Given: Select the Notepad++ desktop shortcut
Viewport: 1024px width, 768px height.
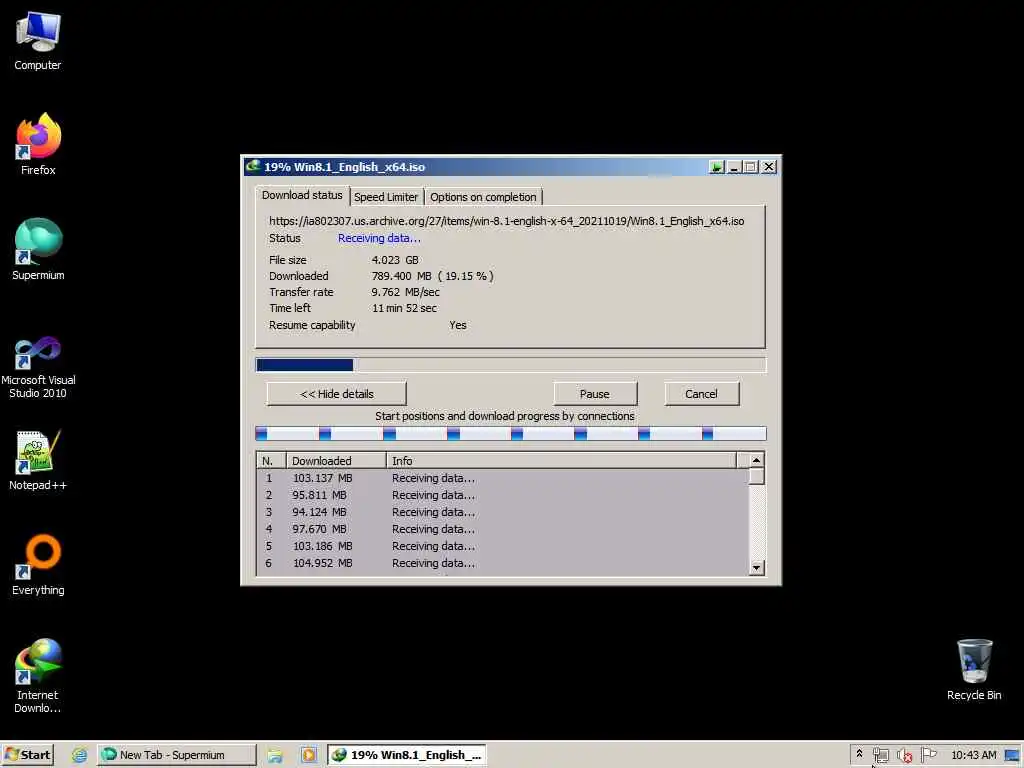Looking at the screenshot, I should pos(38,460).
